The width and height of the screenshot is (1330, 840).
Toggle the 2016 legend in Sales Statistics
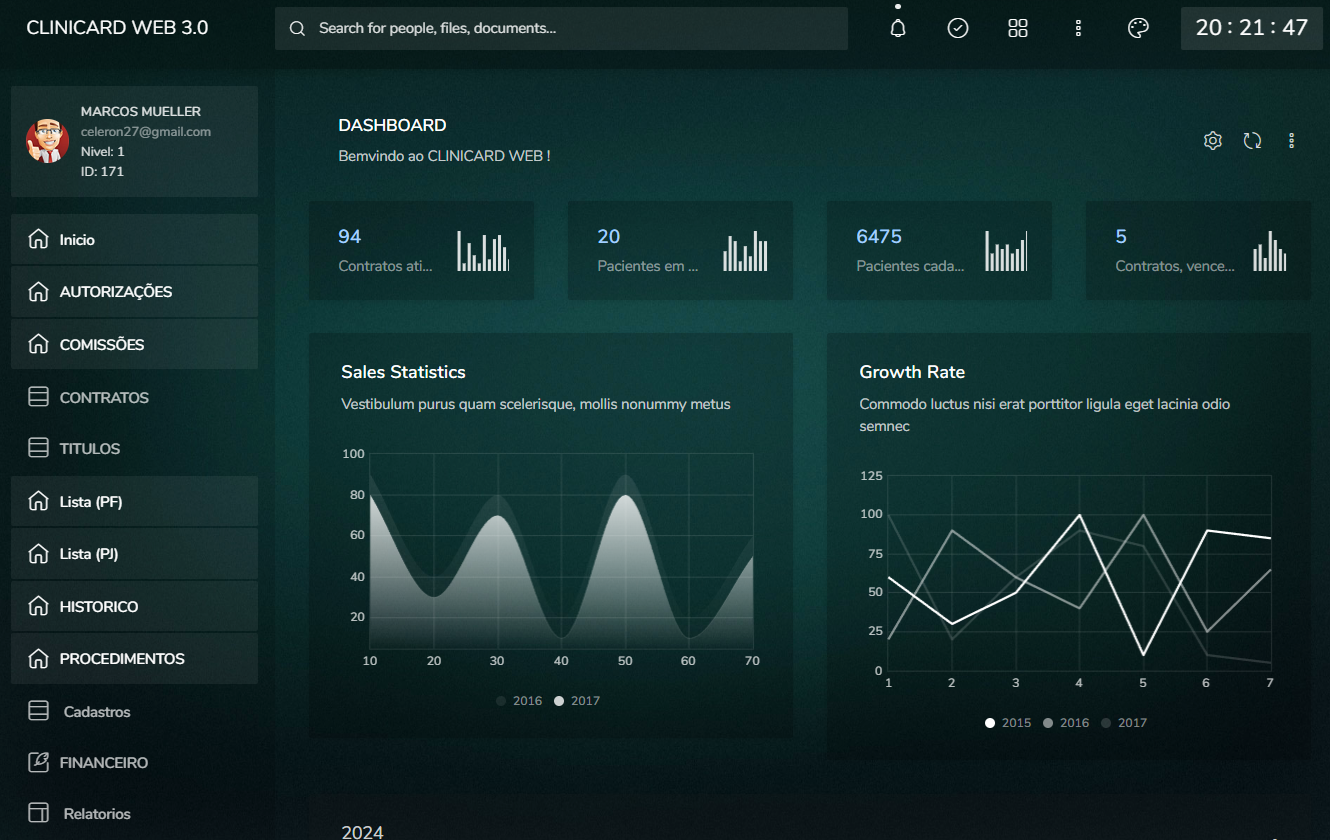click(519, 701)
